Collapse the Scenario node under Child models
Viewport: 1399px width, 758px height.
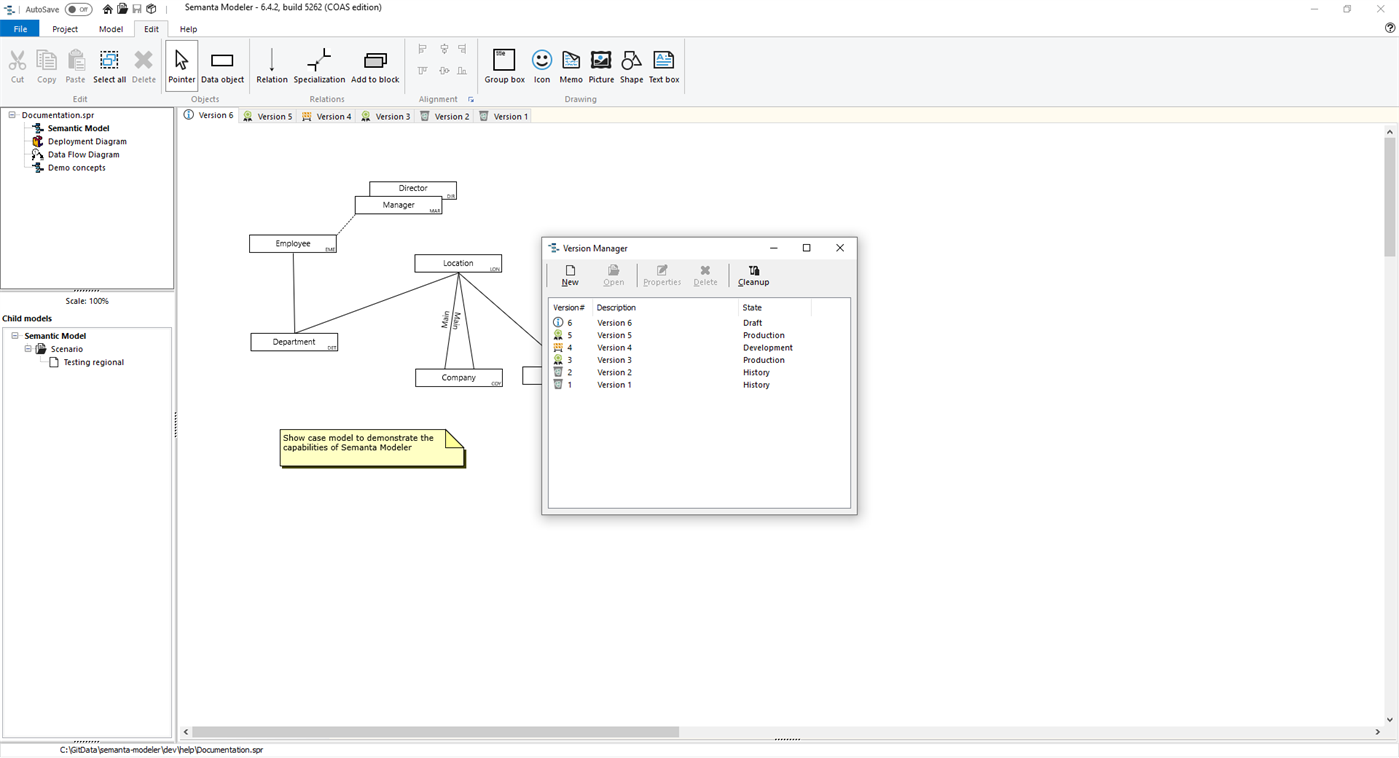[x=27, y=348]
